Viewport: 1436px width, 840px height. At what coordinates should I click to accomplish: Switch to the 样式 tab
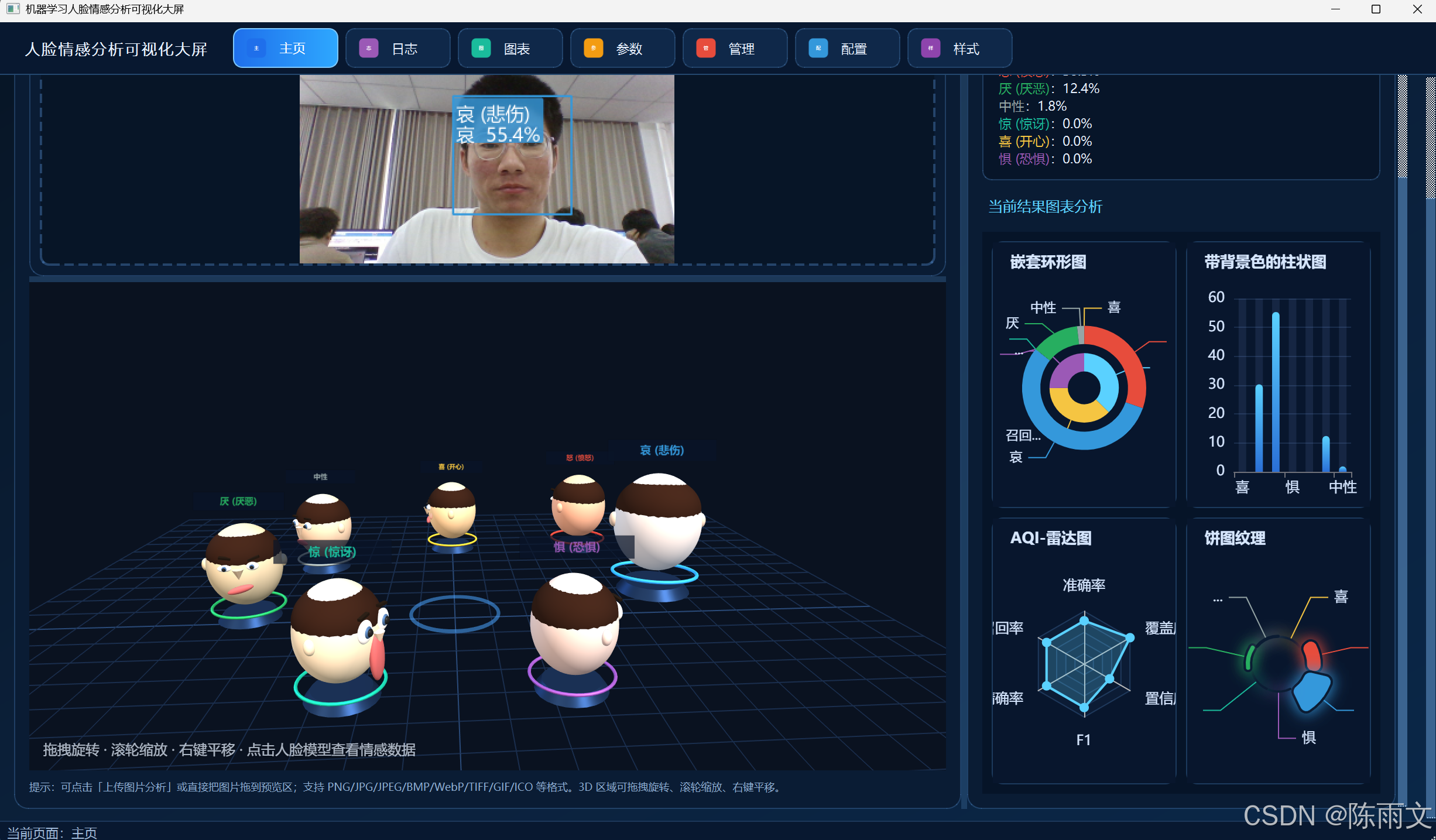pyautogui.click(x=960, y=49)
